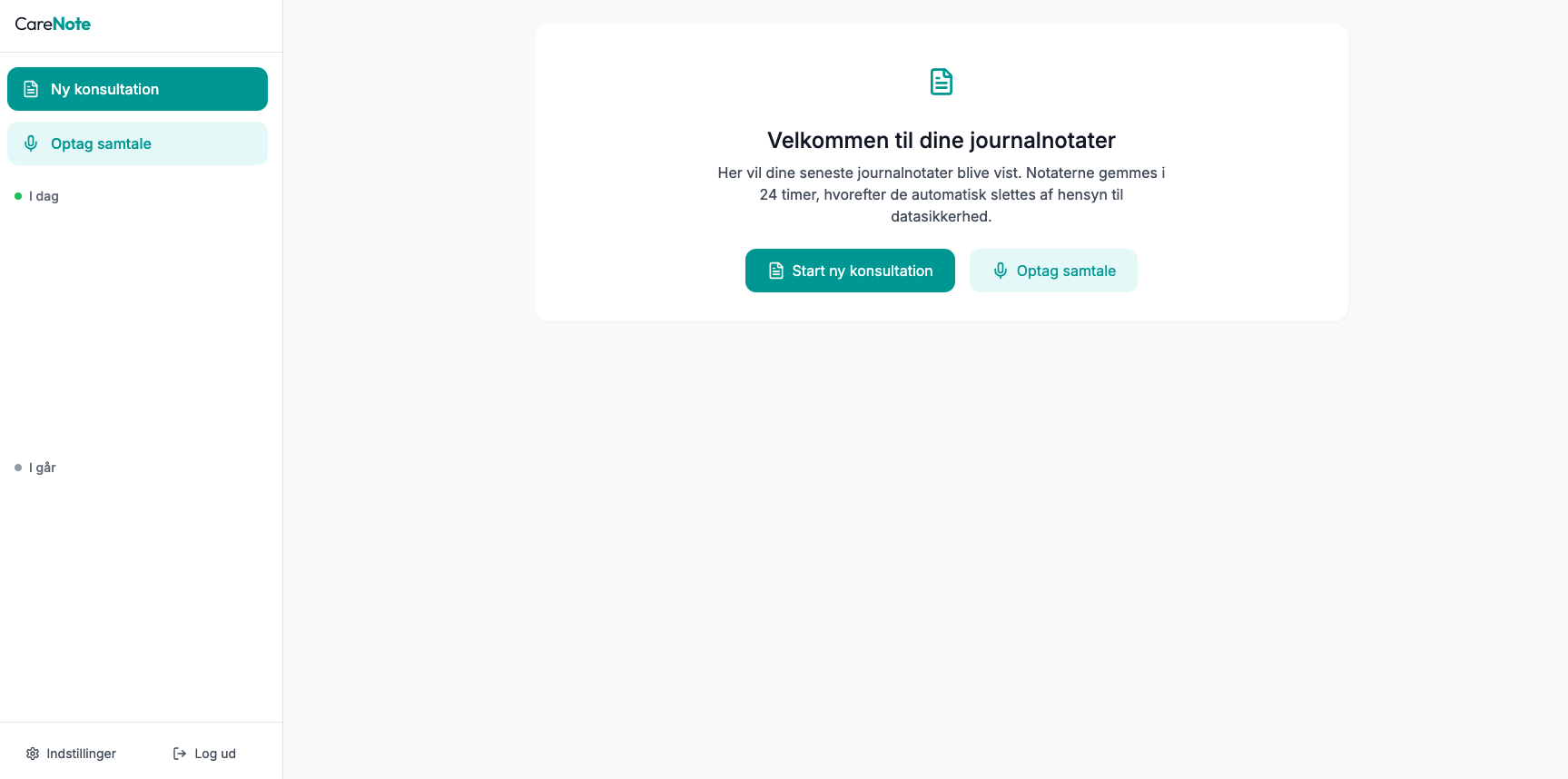The height and width of the screenshot is (779, 1568).
Task: Select Optag samtale in the left sidebar
Action: point(137,143)
